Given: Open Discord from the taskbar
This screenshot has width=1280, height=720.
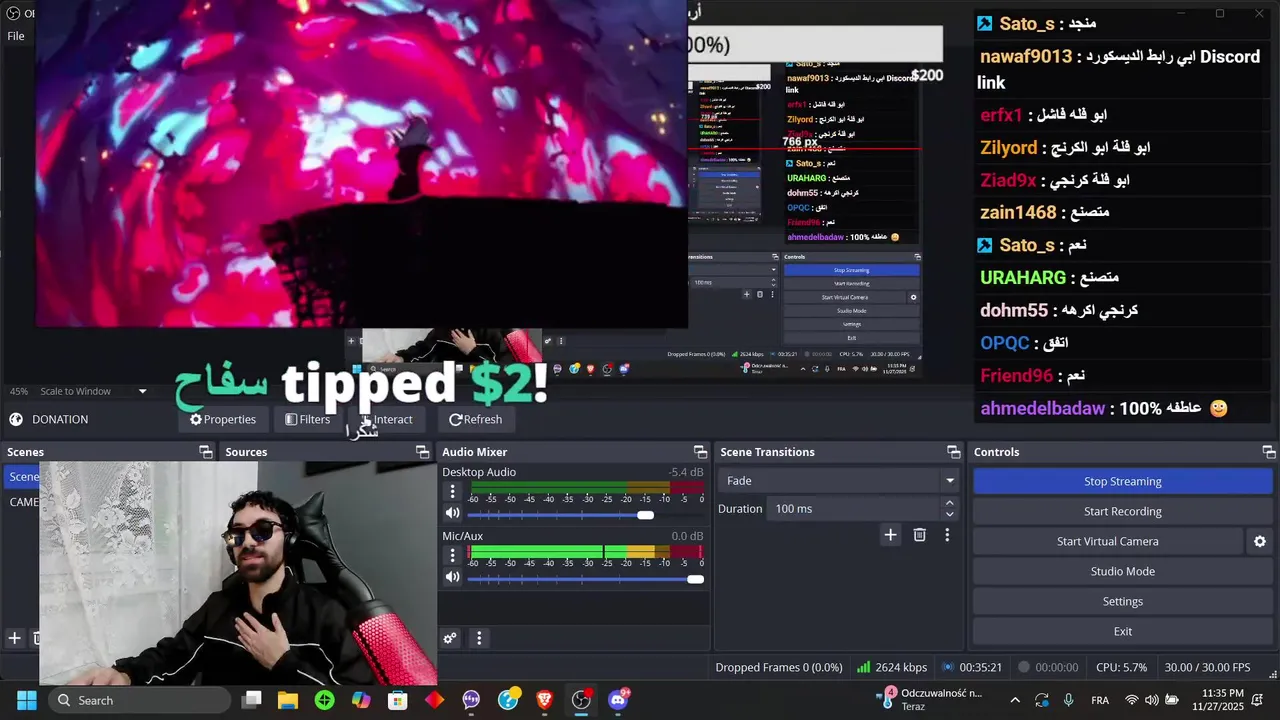Looking at the screenshot, I should click(618, 700).
